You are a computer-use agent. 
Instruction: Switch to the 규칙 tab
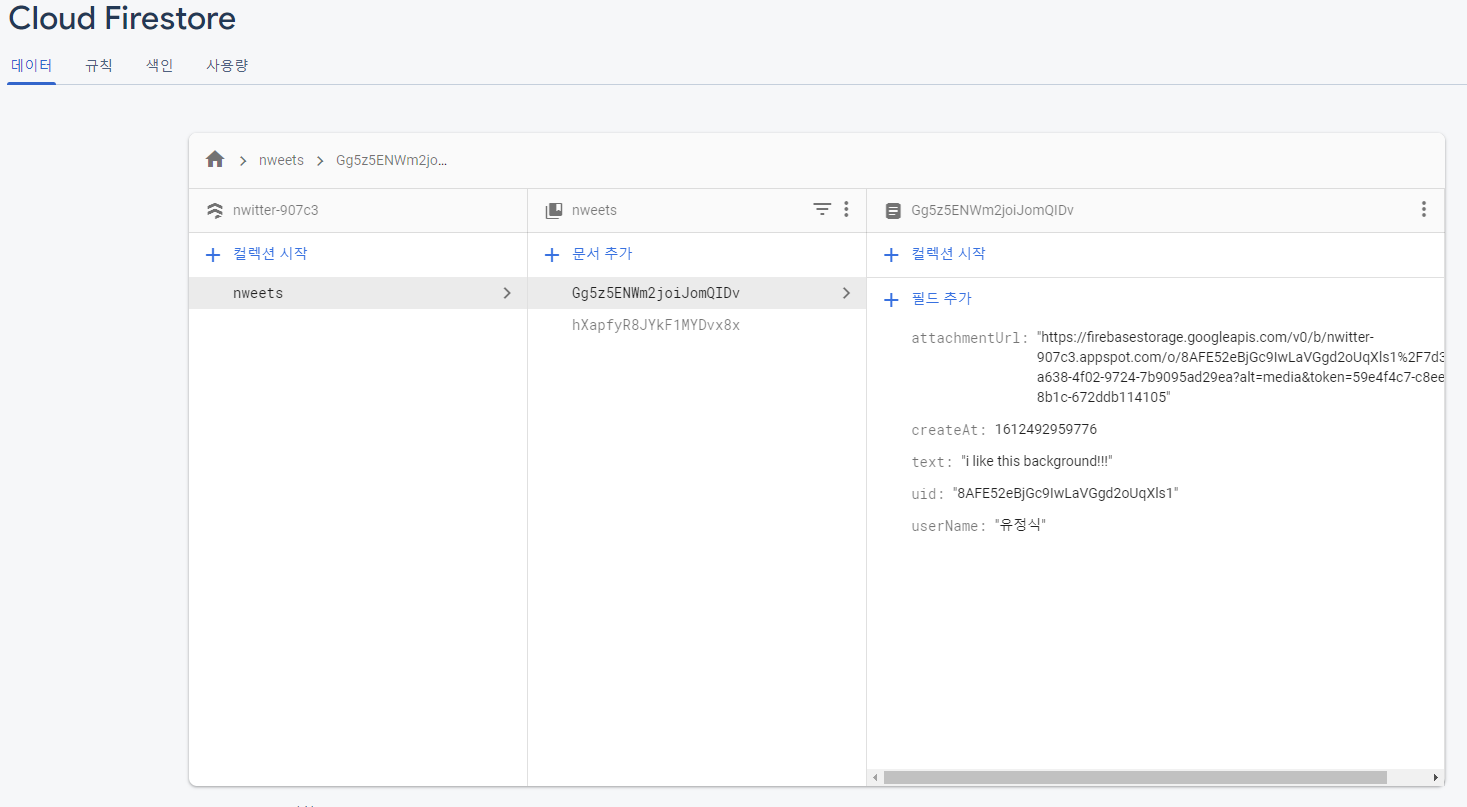pyautogui.click(x=99, y=66)
